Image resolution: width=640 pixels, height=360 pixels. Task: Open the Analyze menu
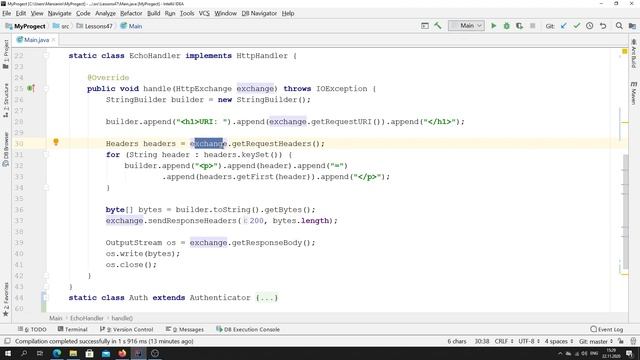(x=105, y=13)
